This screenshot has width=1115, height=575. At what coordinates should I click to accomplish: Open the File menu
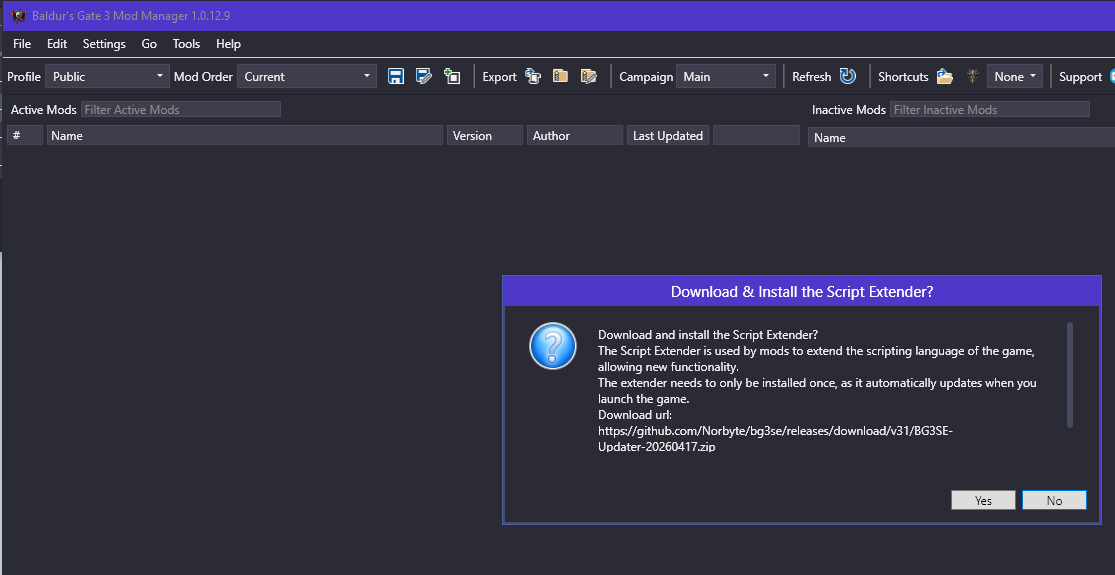pos(22,43)
